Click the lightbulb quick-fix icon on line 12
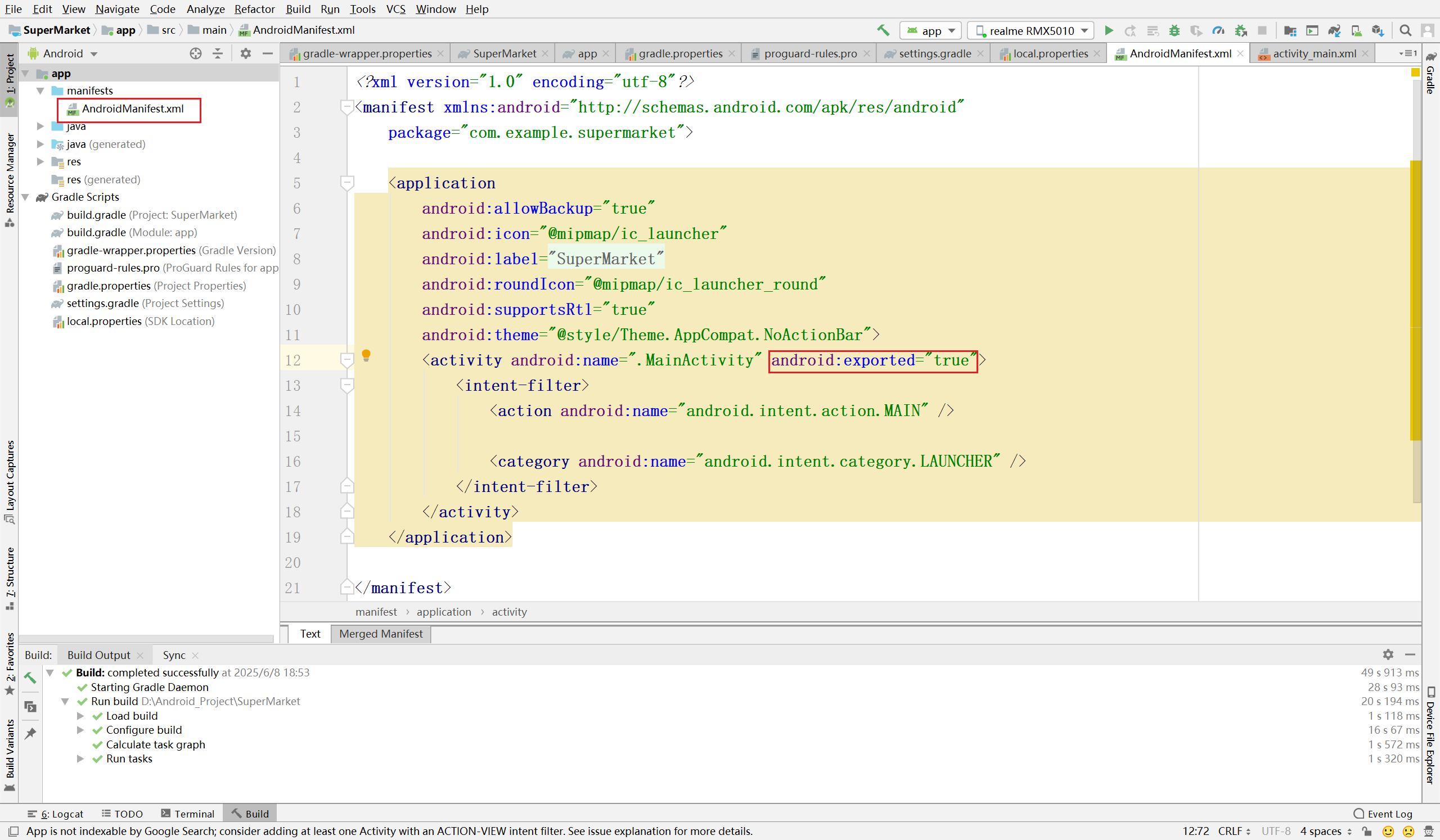 [366, 355]
